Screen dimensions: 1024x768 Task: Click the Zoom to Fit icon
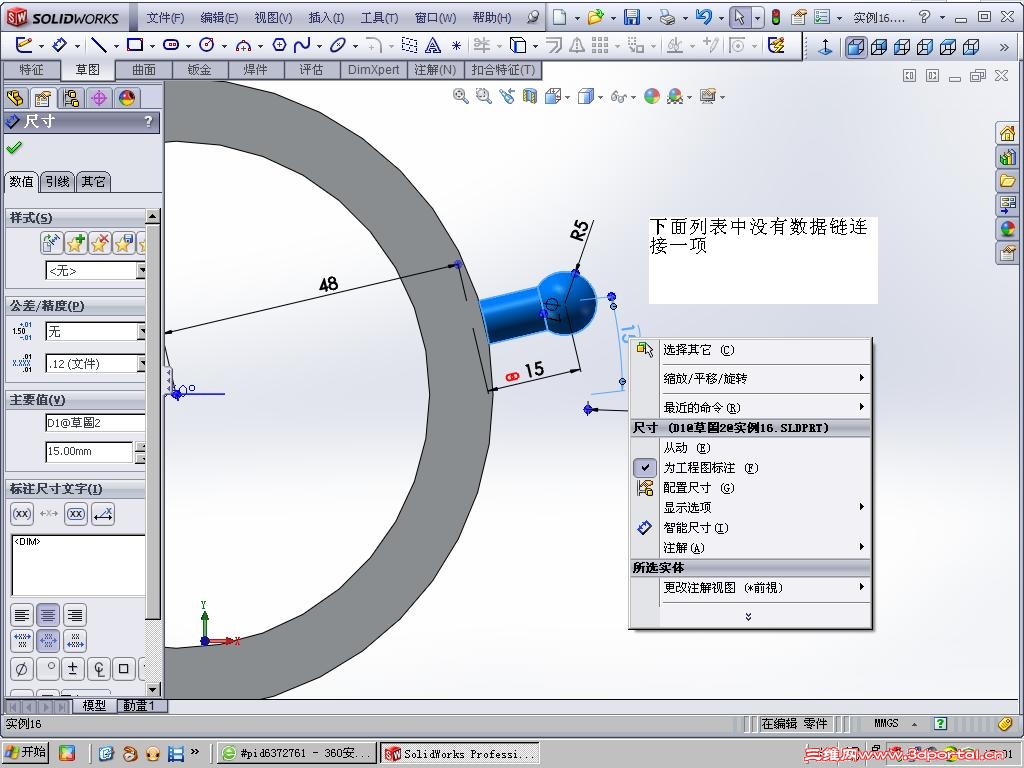(x=460, y=97)
